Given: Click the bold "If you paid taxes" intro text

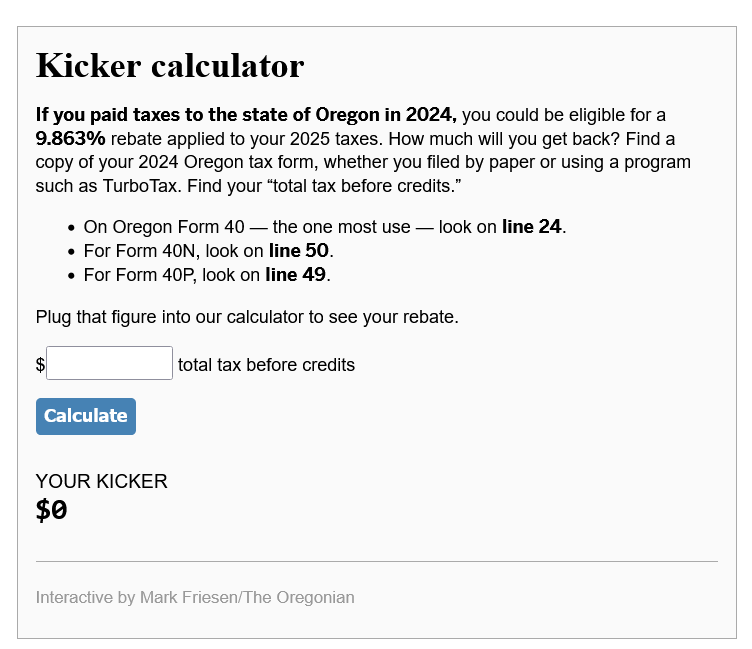Looking at the screenshot, I should [246, 115].
